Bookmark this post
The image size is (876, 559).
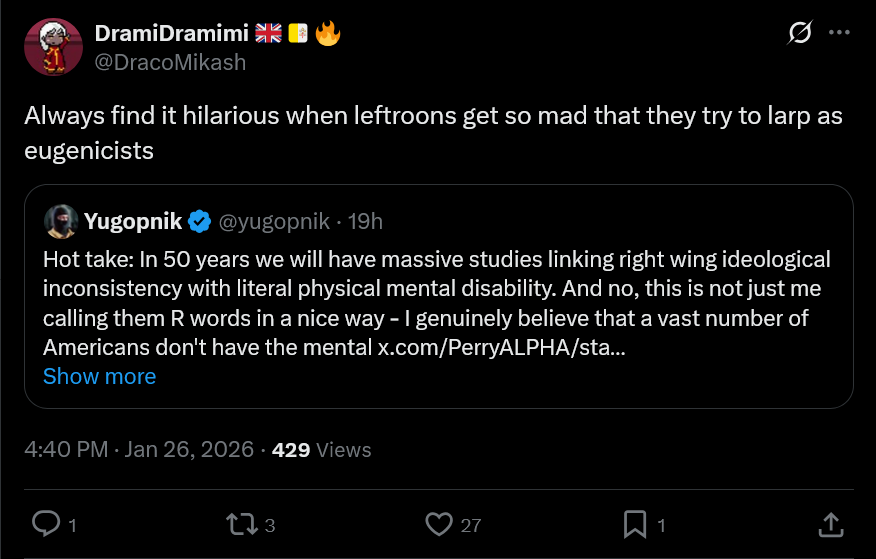635,524
